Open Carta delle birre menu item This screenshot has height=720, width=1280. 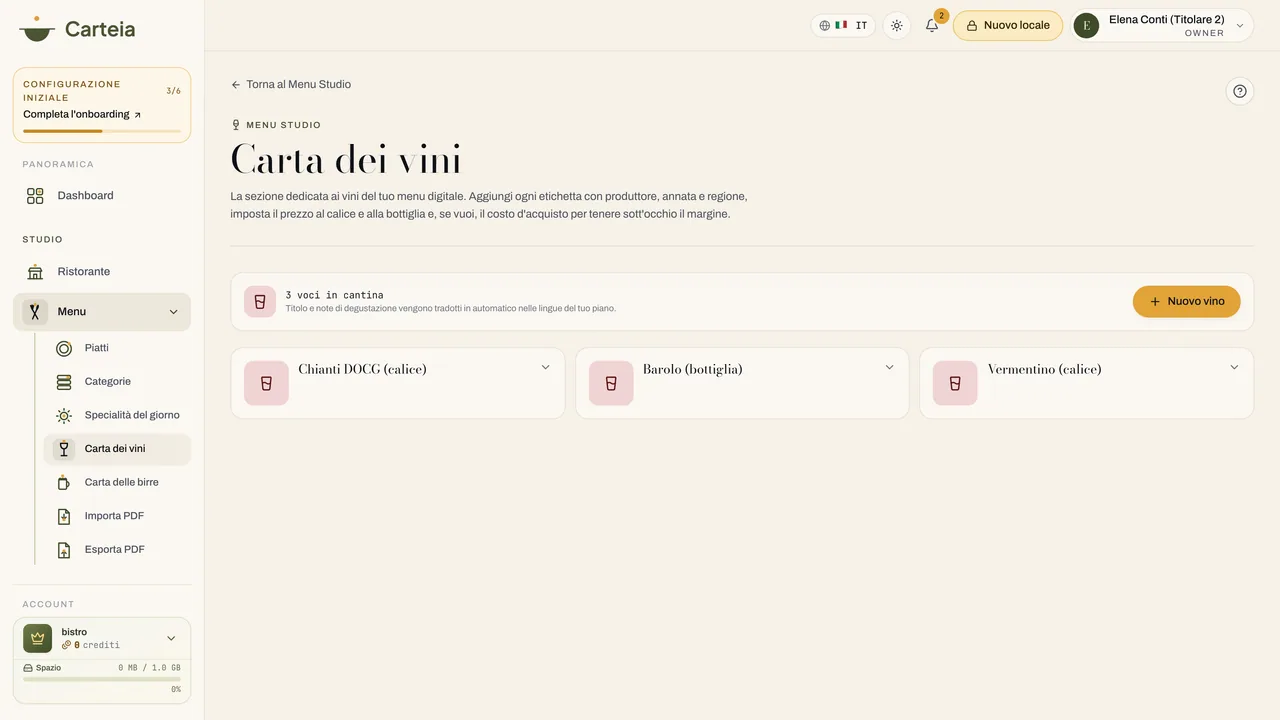click(117, 482)
